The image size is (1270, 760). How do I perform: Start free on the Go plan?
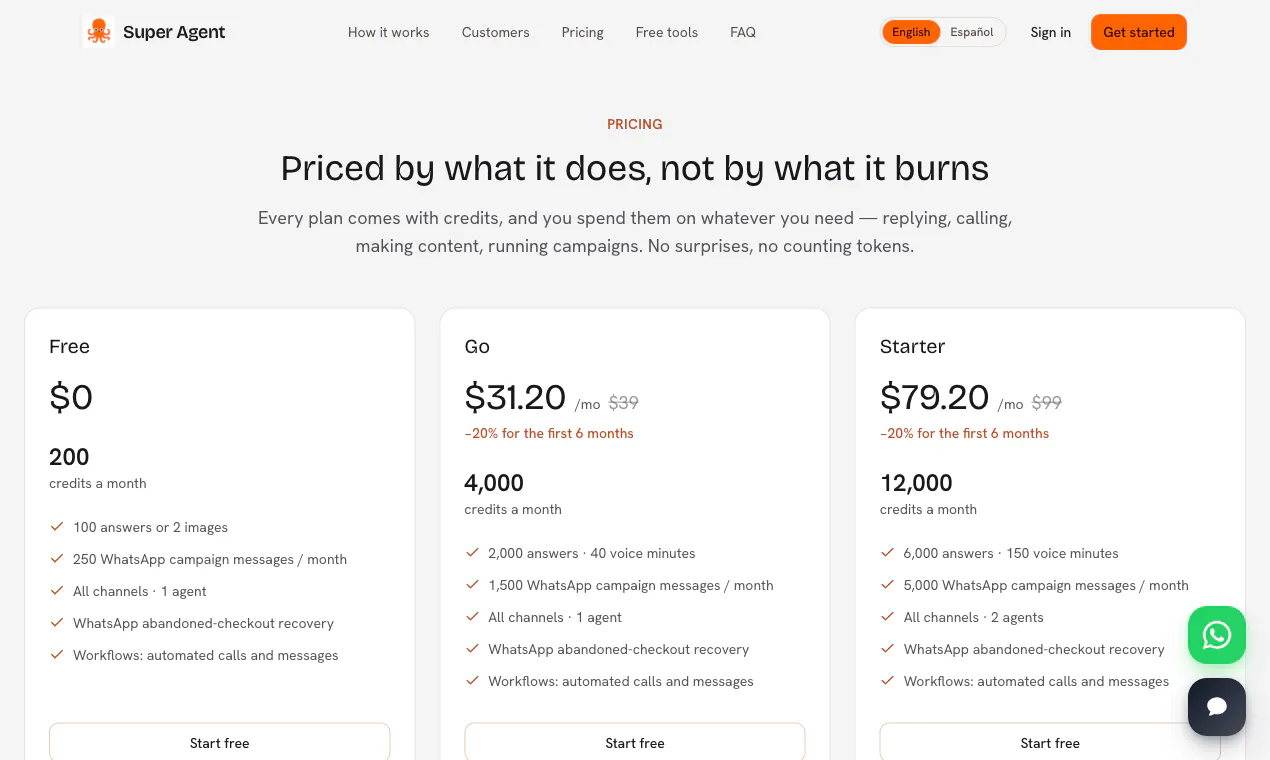(x=635, y=742)
